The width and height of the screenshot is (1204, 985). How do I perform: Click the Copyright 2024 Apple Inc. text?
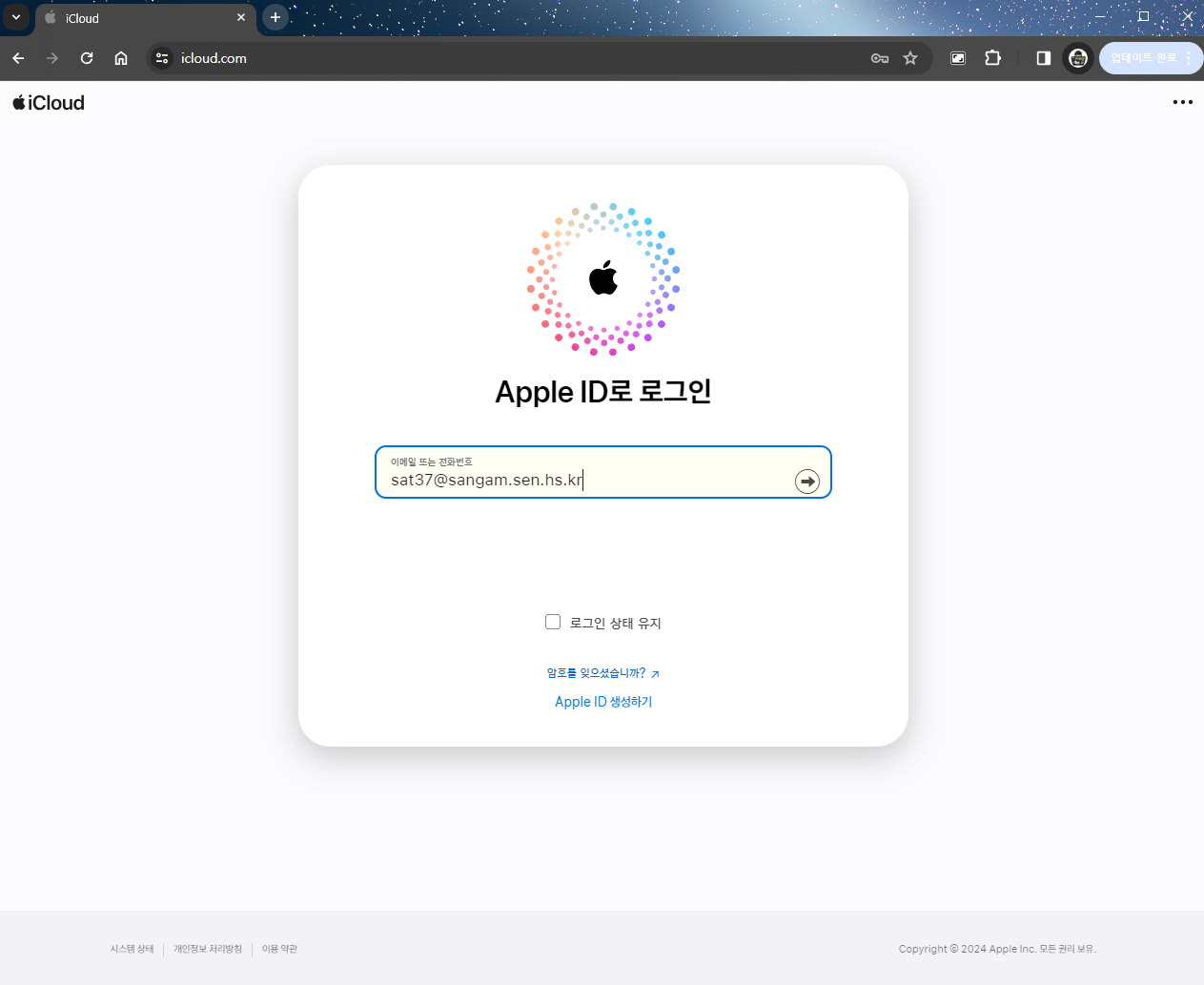click(997, 949)
